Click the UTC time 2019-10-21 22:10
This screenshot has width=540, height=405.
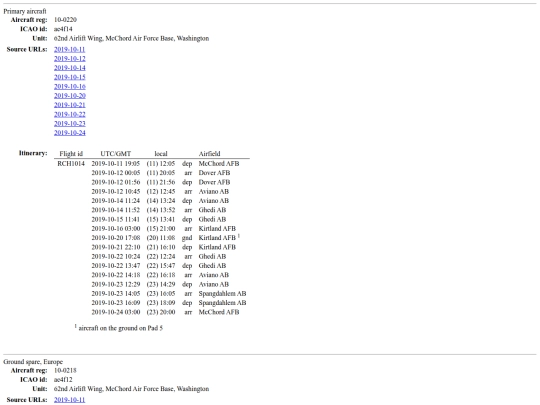click(116, 247)
